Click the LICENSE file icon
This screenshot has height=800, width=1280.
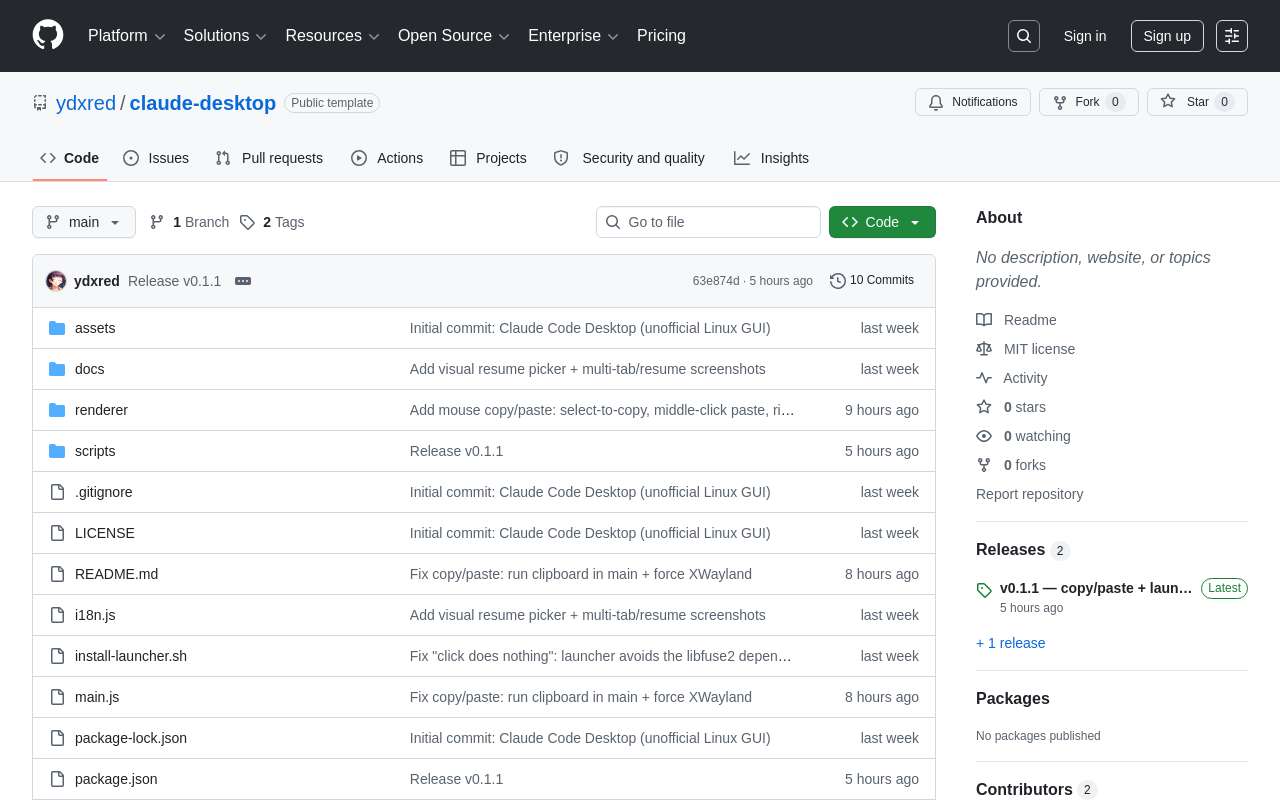point(57,533)
